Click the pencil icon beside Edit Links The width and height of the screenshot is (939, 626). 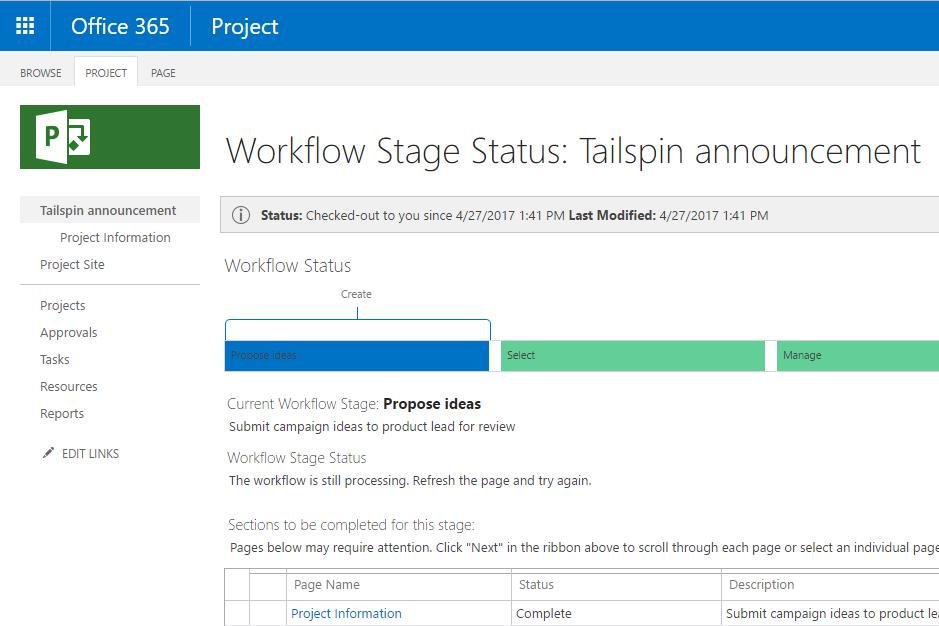point(48,453)
